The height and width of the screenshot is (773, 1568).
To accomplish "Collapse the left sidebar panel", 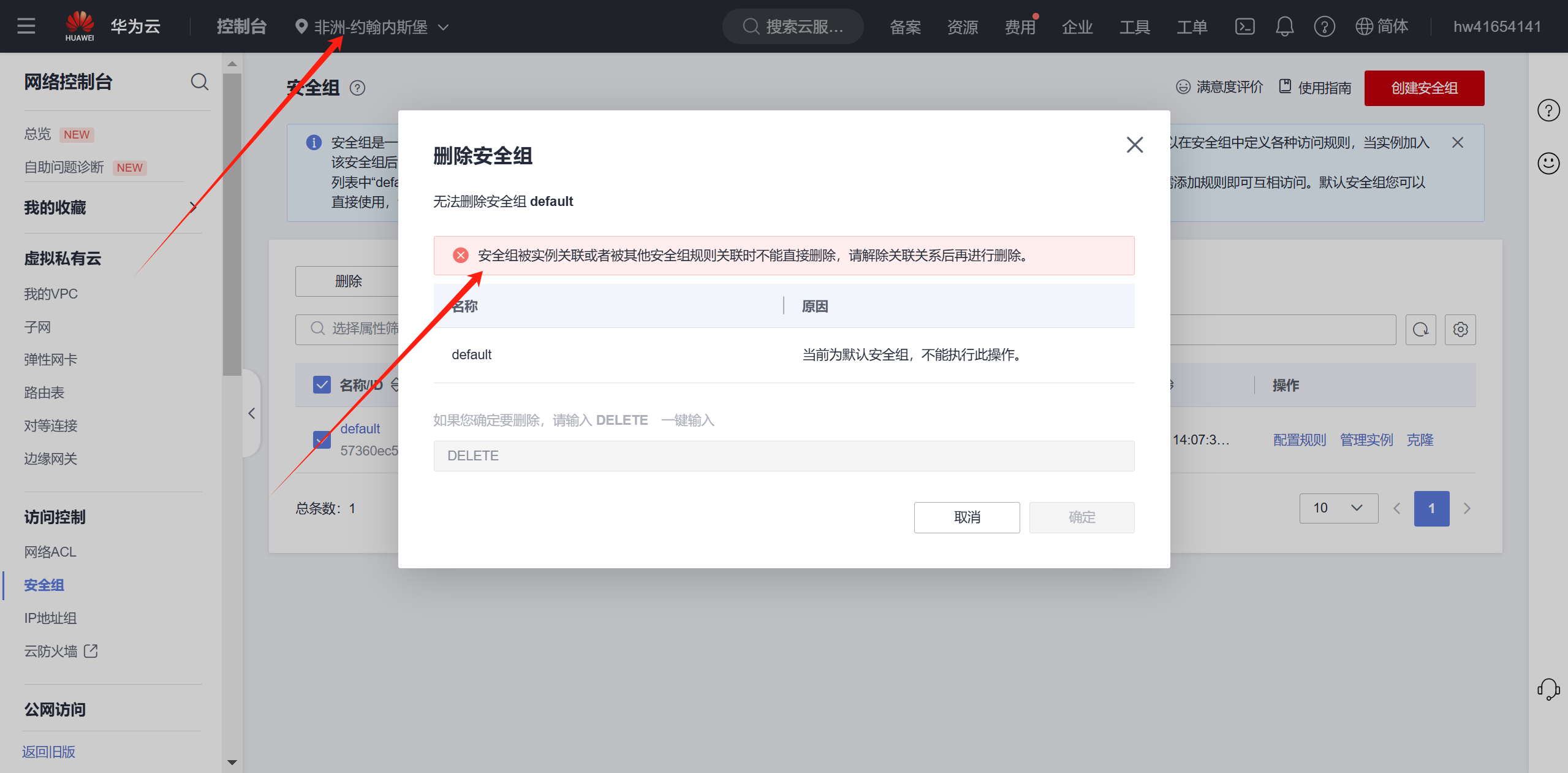I will point(251,413).
